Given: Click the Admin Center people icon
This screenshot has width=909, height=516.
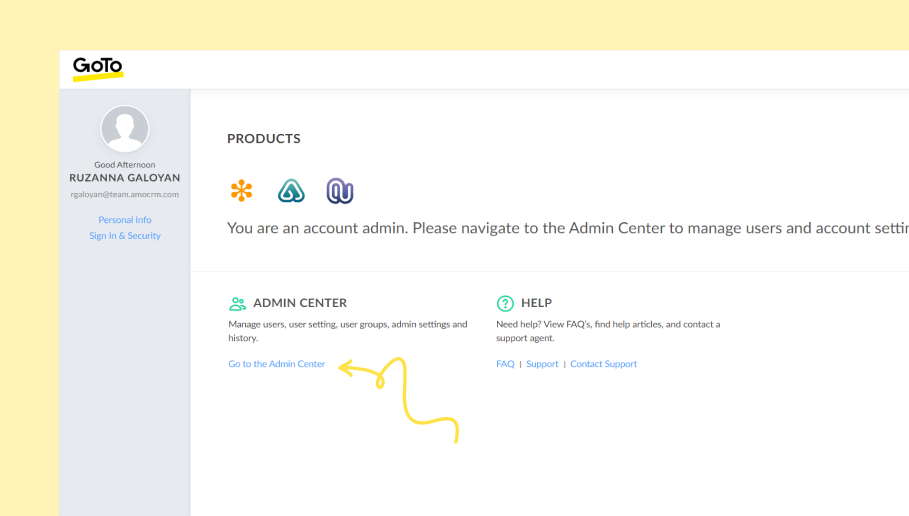Looking at the screenshot, I should [x=237, y=303].
